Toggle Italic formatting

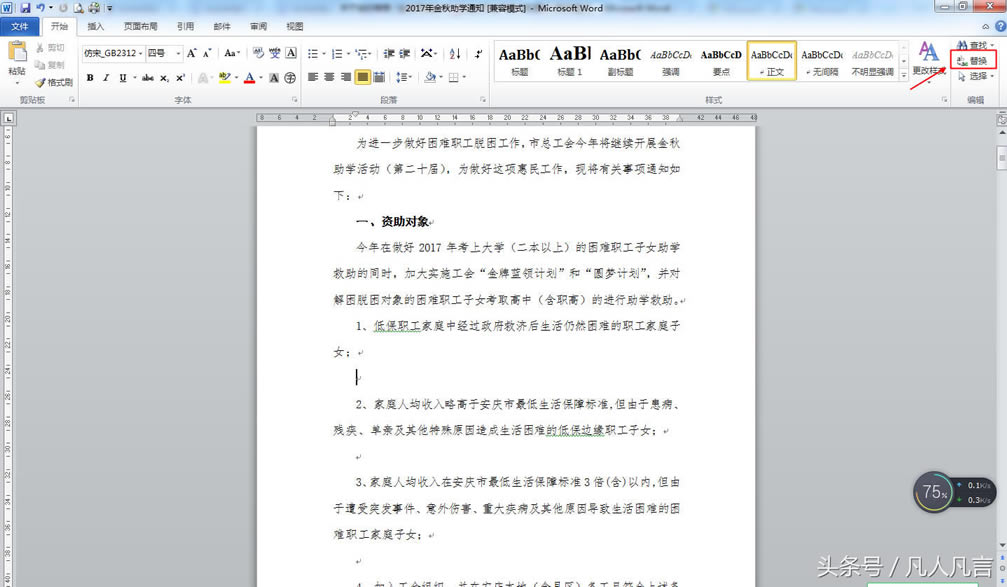pos(106,78)
